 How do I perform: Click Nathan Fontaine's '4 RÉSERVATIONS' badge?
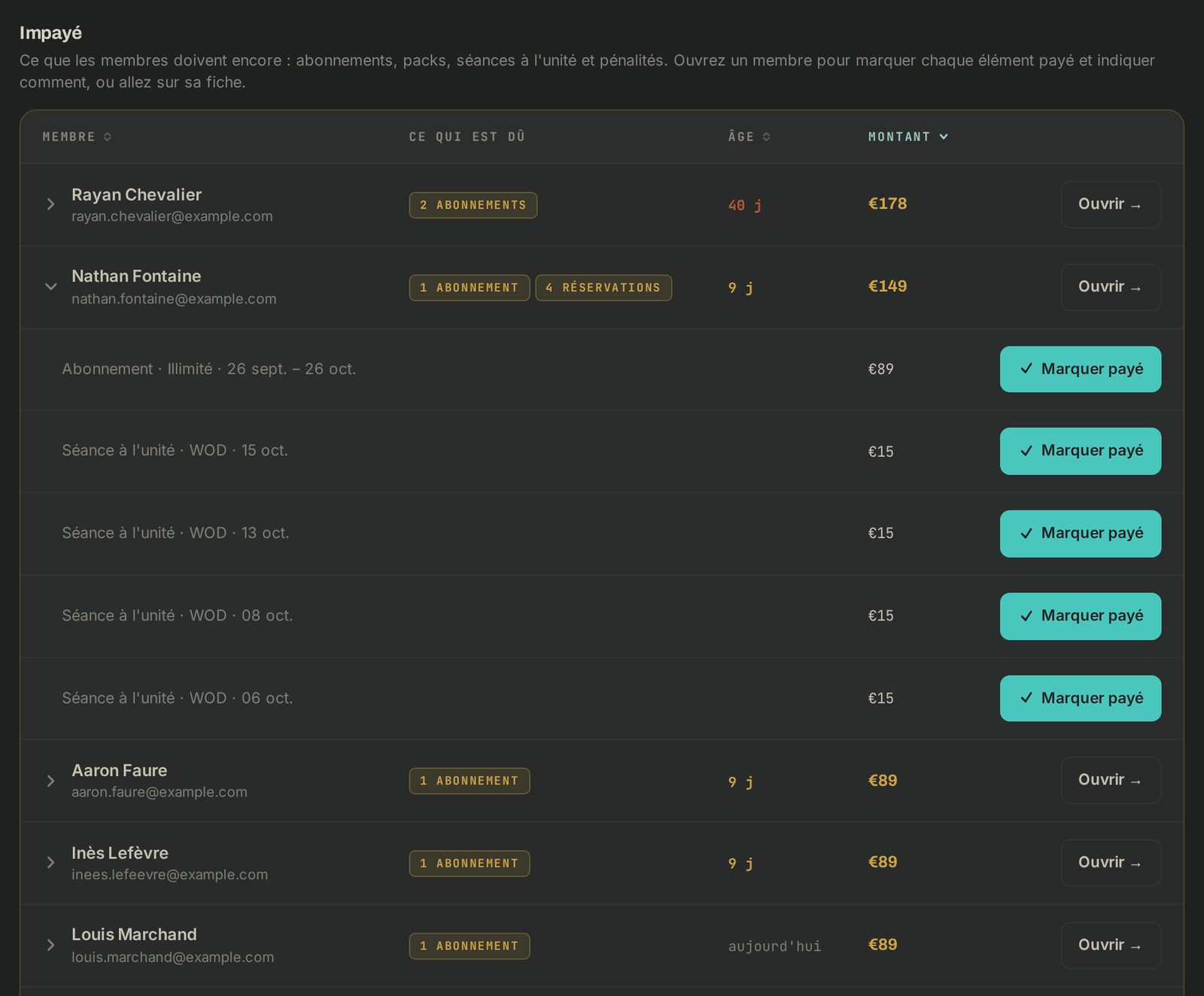(604, 288)
